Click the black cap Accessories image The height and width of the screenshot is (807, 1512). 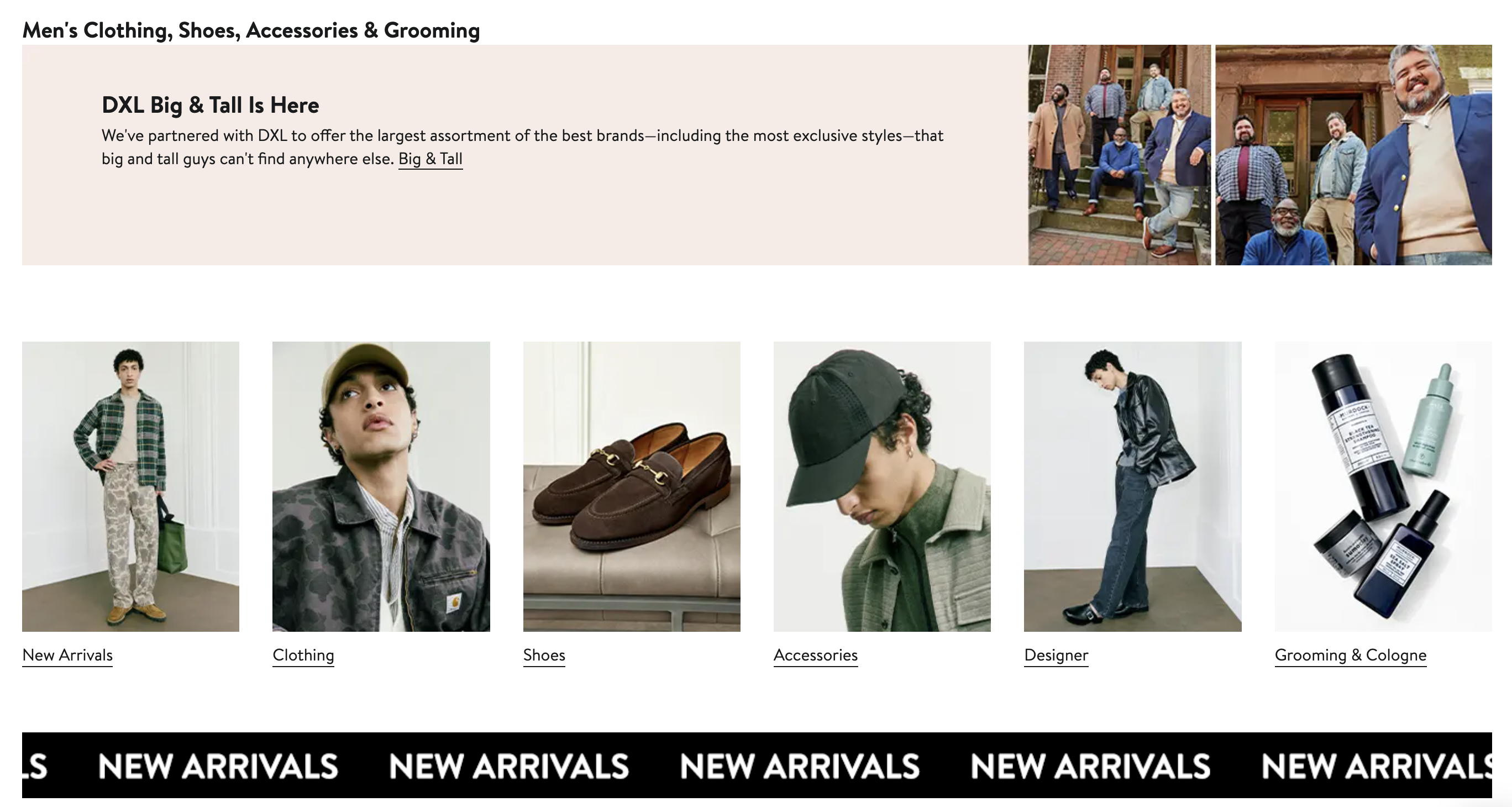click(881, 486)
